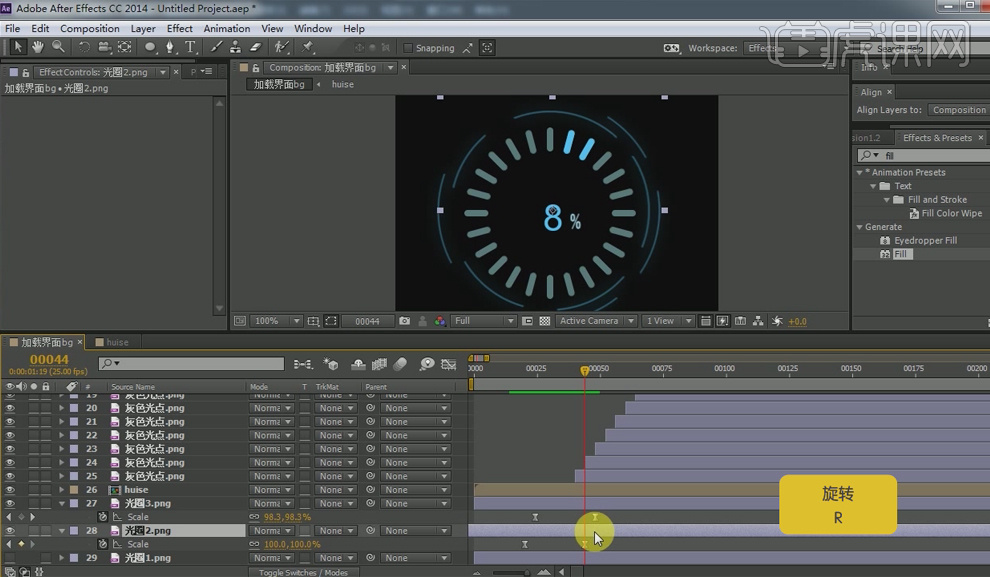
Task: Click the Scale stopwatch for 光圈2.png
Action: [102, 544]
